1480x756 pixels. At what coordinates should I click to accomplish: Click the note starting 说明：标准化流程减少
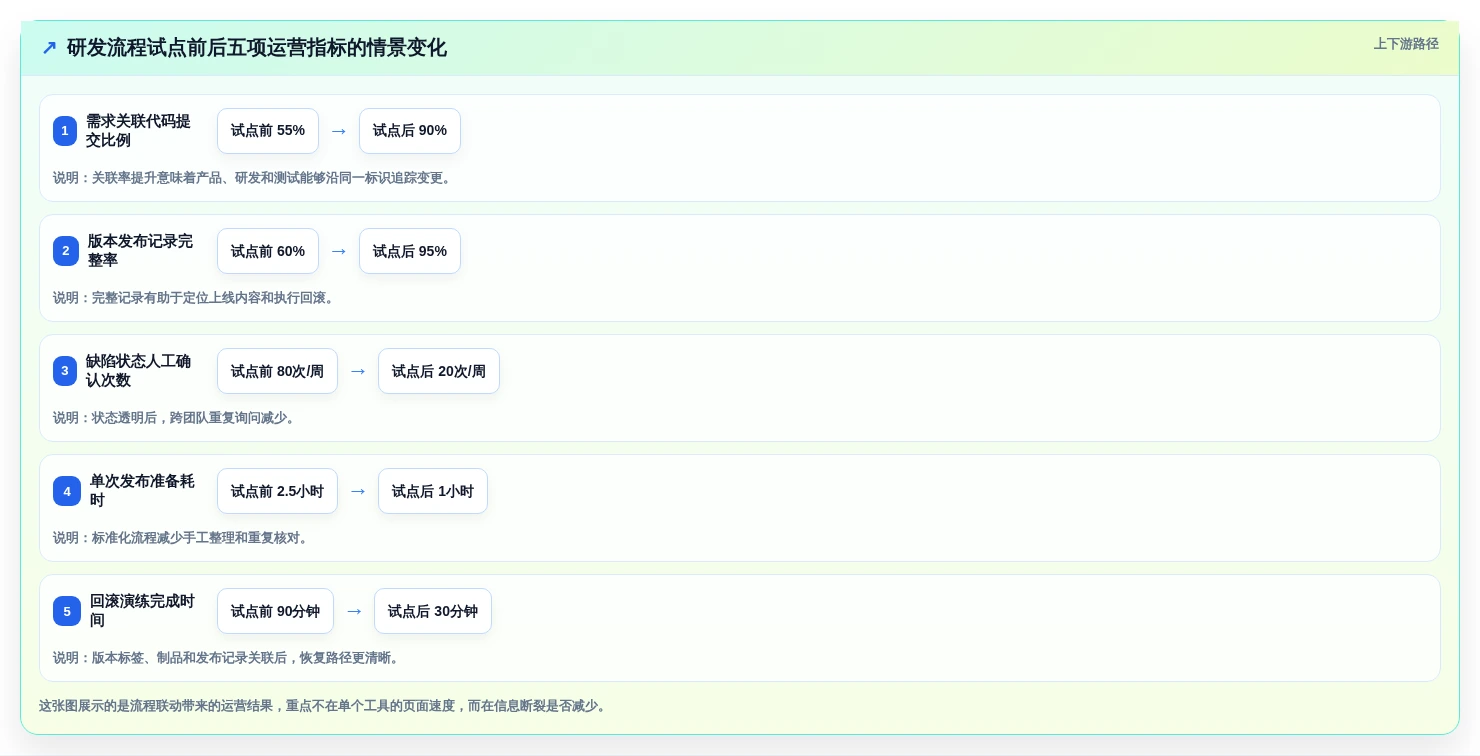point(183,538)
